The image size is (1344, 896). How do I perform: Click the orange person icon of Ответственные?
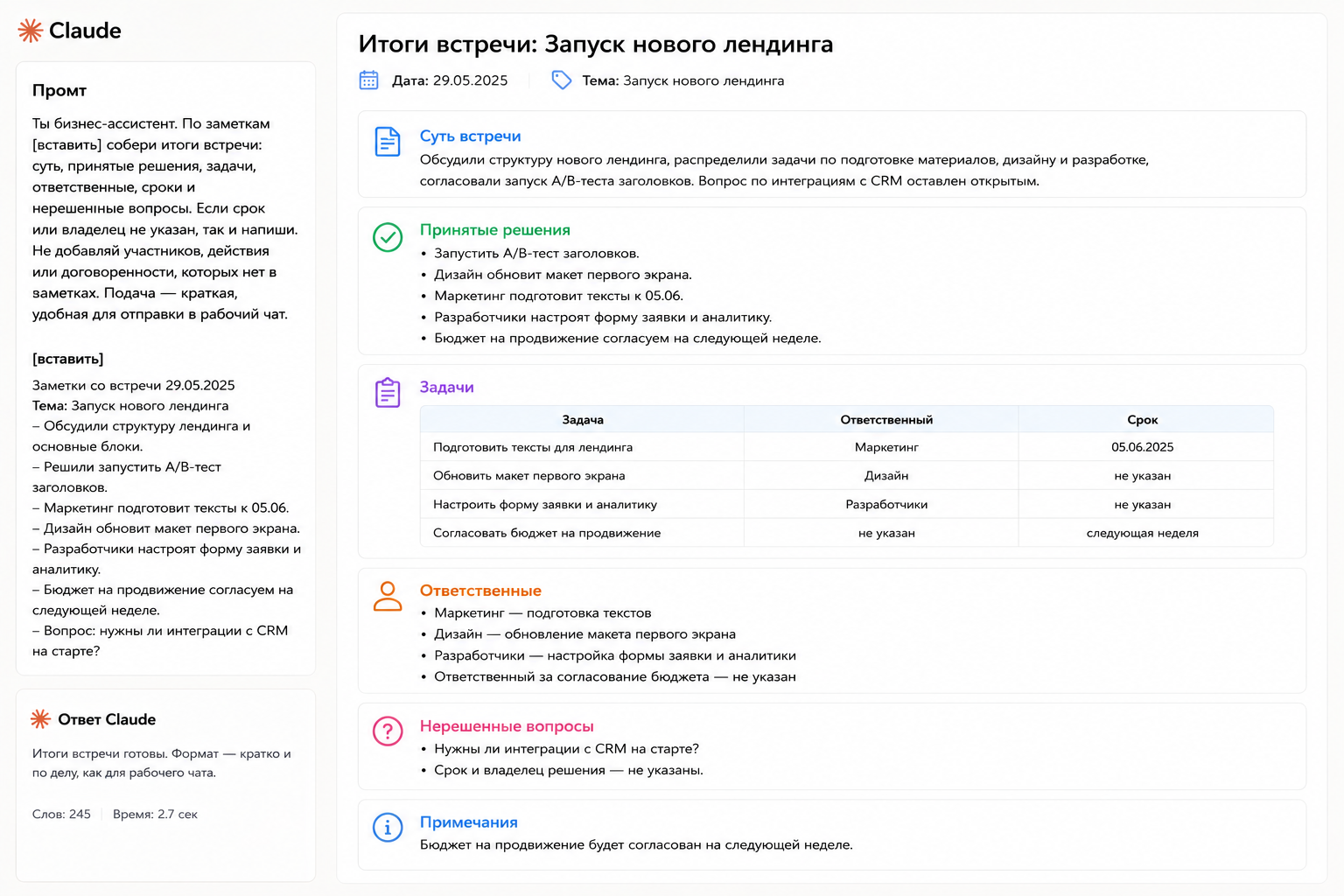pos(388,596)
